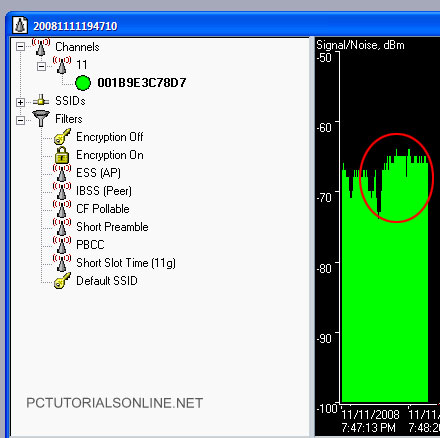The width and height of the screenshot is (440, 438).
Task: Collapse the Filters tree node
Action: click(20, 120)
